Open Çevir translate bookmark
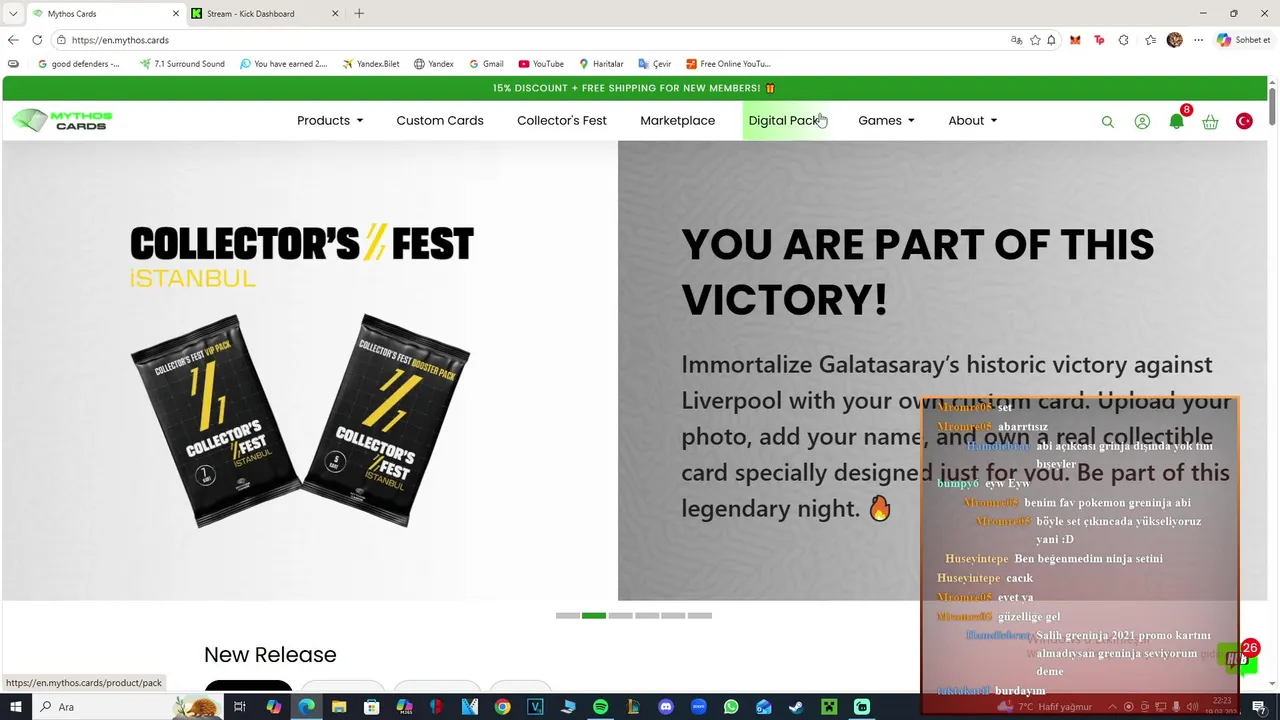1280x720 pixels. tap(655, 64)
